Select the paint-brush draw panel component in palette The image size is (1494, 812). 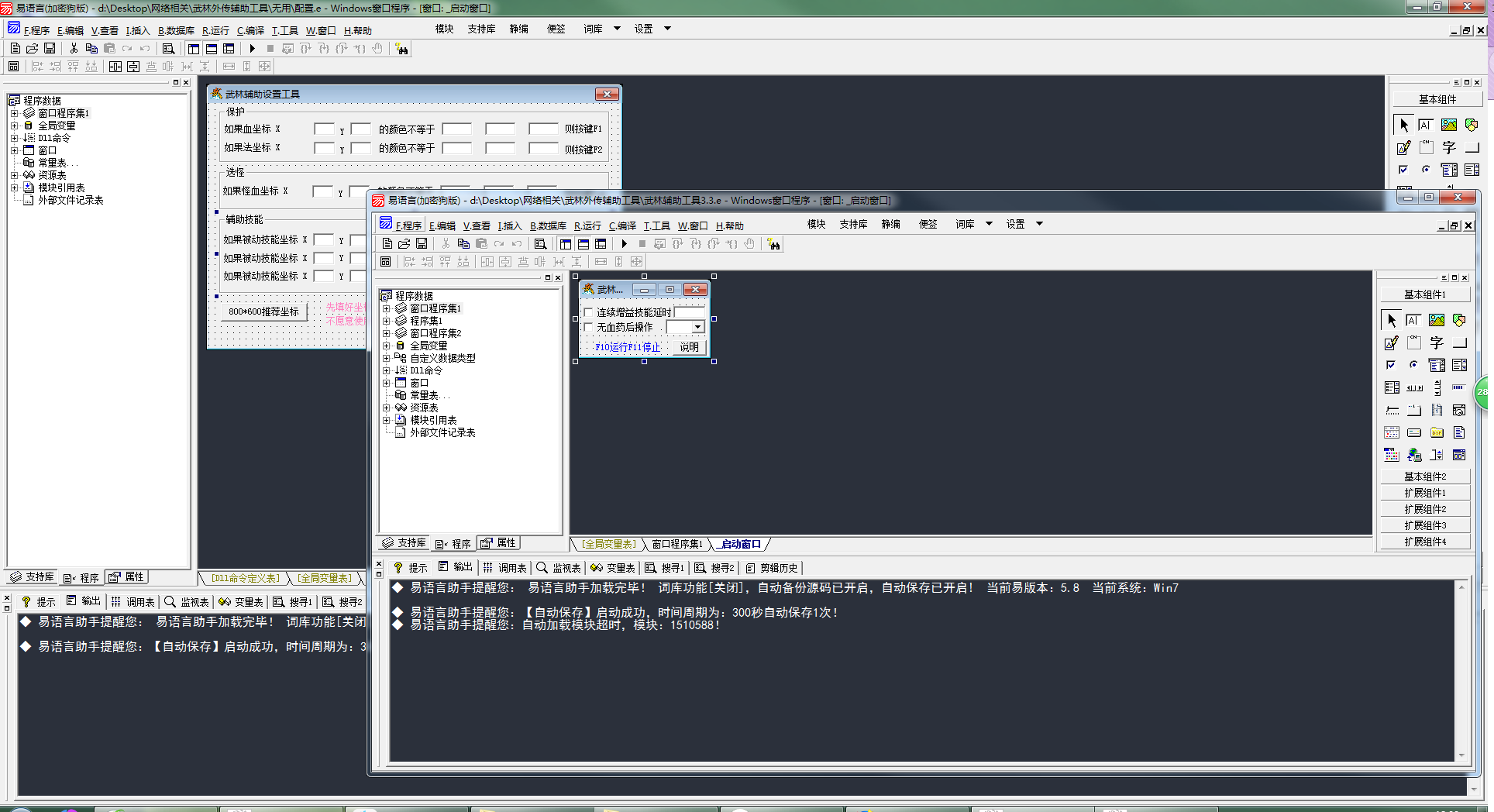point(1391,342)
